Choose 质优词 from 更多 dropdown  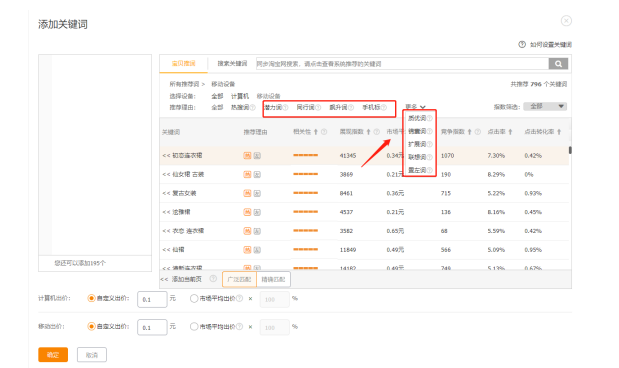coord(417,118)
